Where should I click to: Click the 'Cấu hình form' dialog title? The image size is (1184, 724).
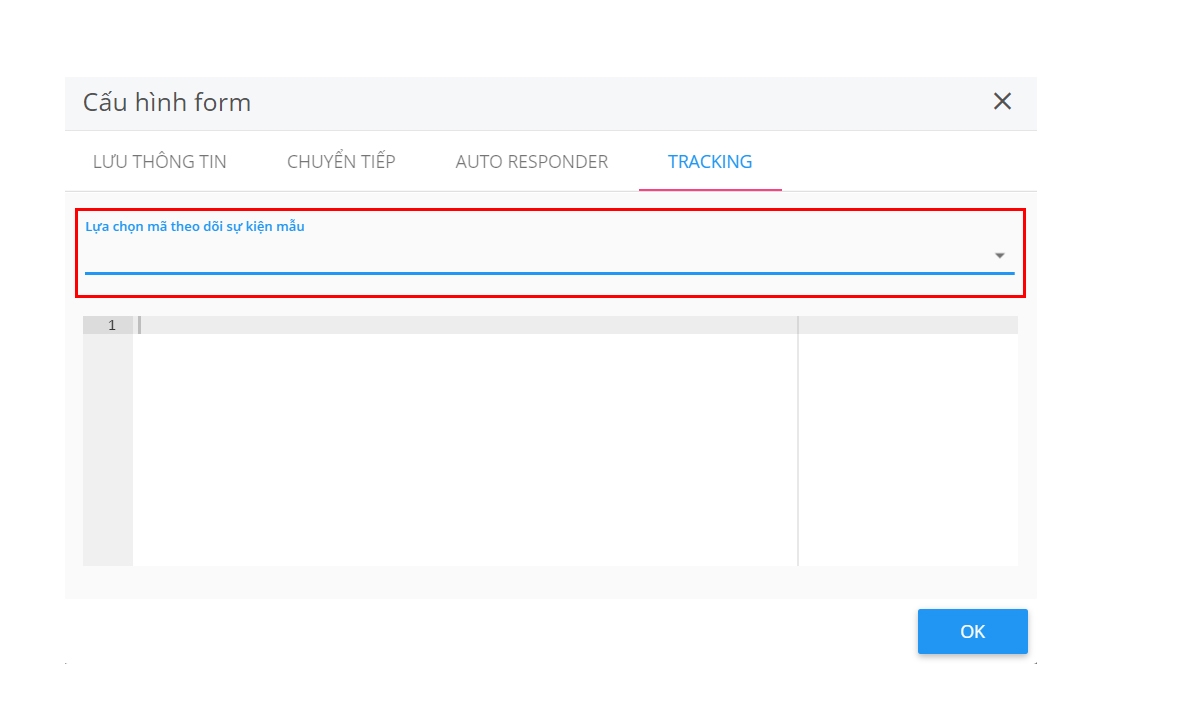[167, 102]
